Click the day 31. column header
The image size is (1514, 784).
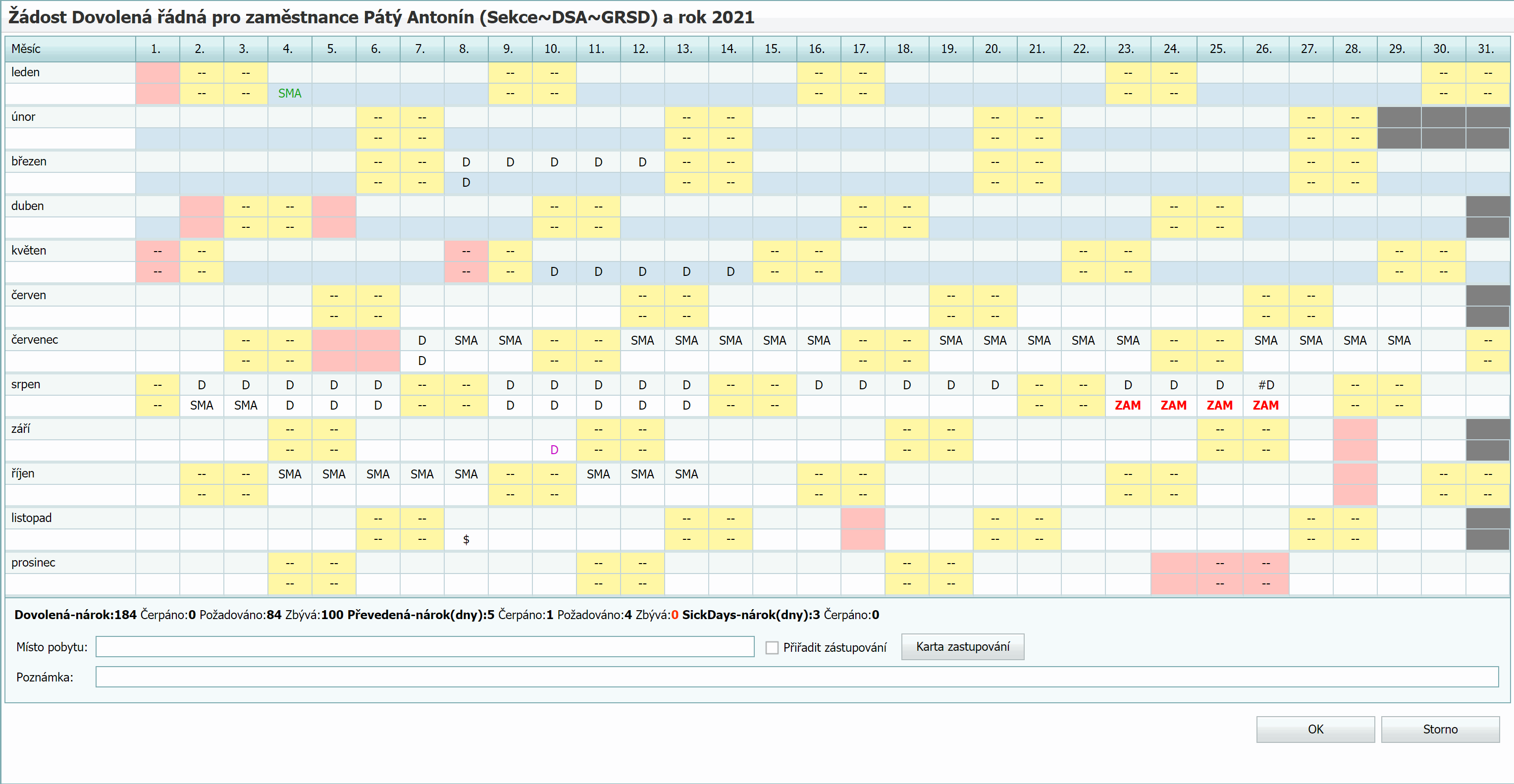click(x=1488, y=49)
